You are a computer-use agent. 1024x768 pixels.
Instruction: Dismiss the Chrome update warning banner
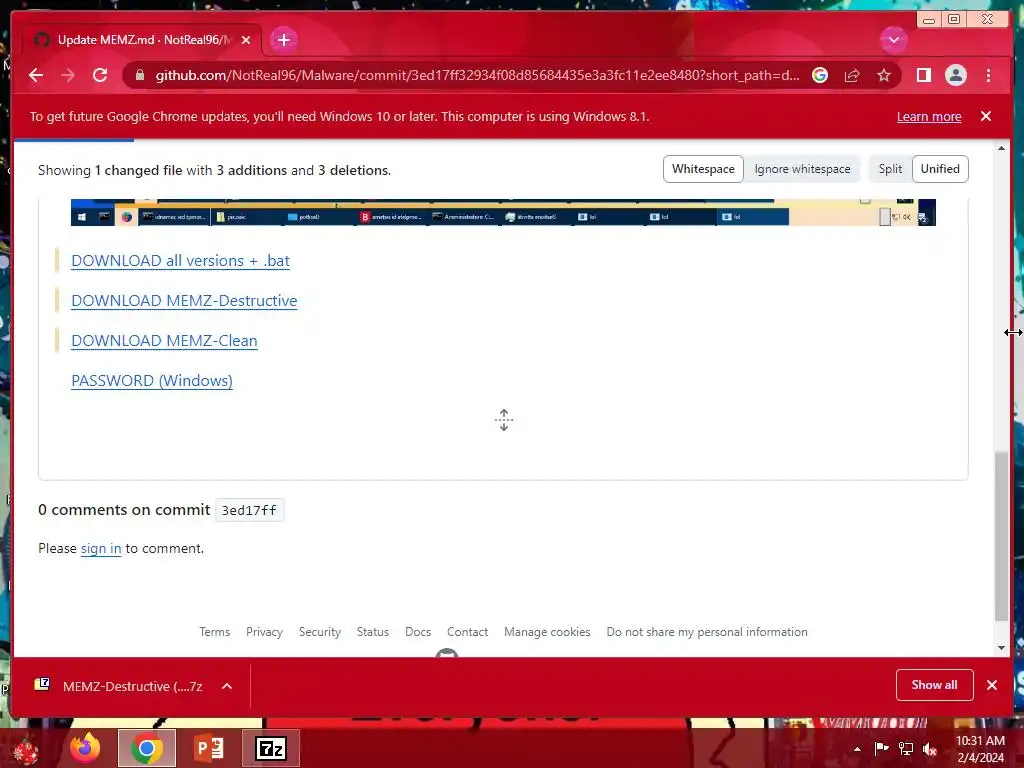tap(986, 116)
